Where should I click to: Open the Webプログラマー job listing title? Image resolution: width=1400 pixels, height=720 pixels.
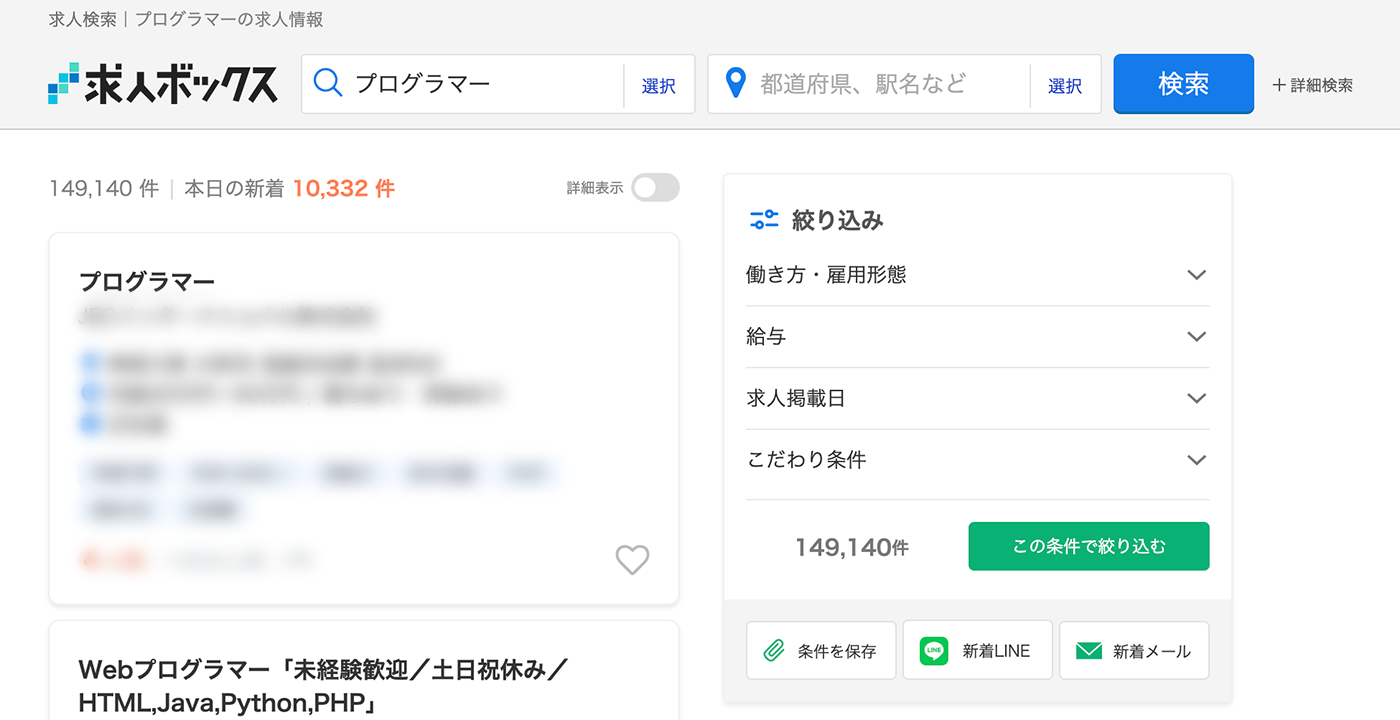point(325,686)
